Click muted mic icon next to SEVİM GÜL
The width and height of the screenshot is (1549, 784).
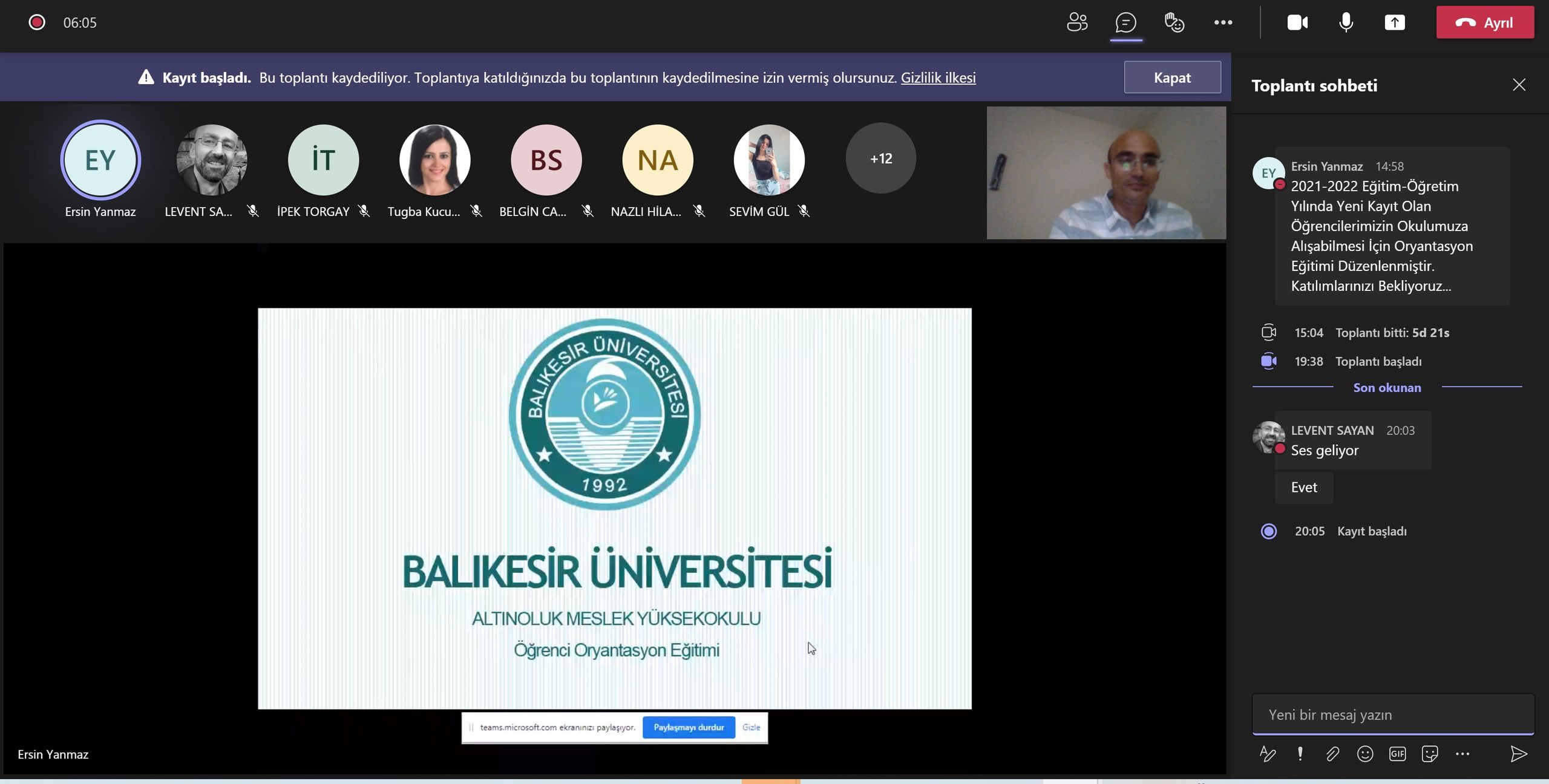[804, 211]
